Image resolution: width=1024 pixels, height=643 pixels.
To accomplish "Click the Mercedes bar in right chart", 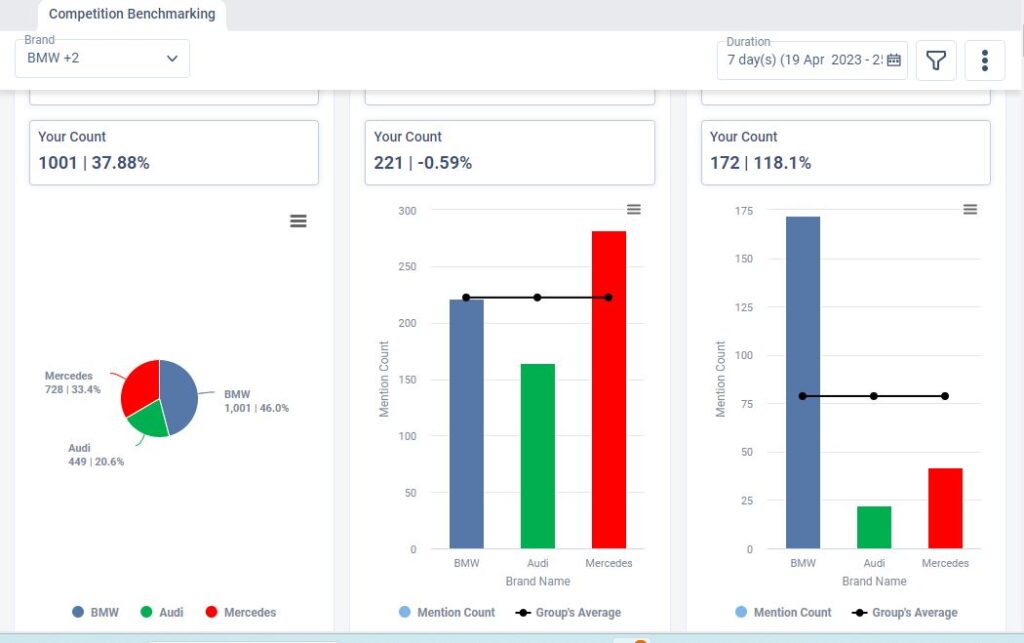I will click(x=945, y=509).
